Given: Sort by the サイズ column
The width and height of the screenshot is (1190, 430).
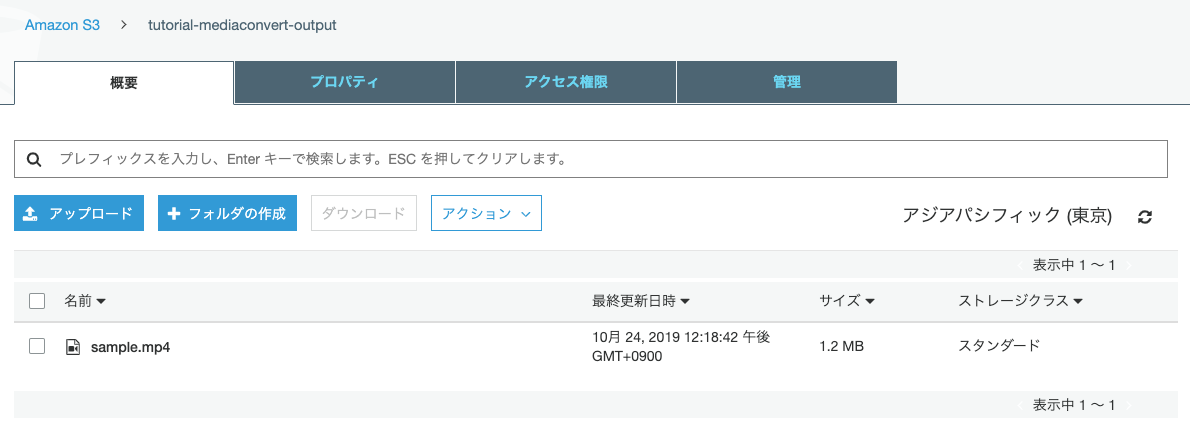Looking at the screenshot, I should 847,301.
